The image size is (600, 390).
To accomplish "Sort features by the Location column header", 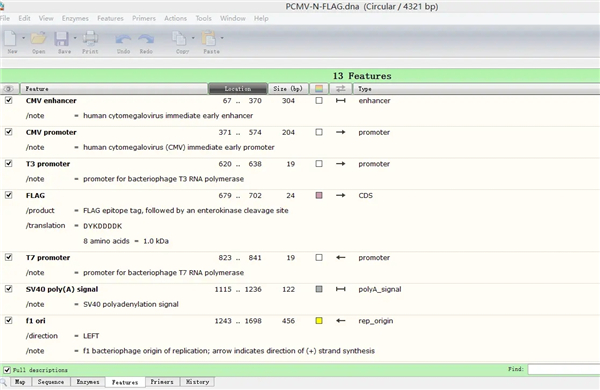I will coord(238,89).
